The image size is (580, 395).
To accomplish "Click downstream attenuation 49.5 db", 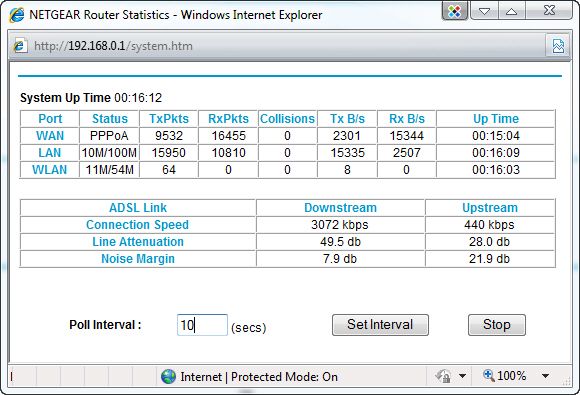I will point(340,242).
